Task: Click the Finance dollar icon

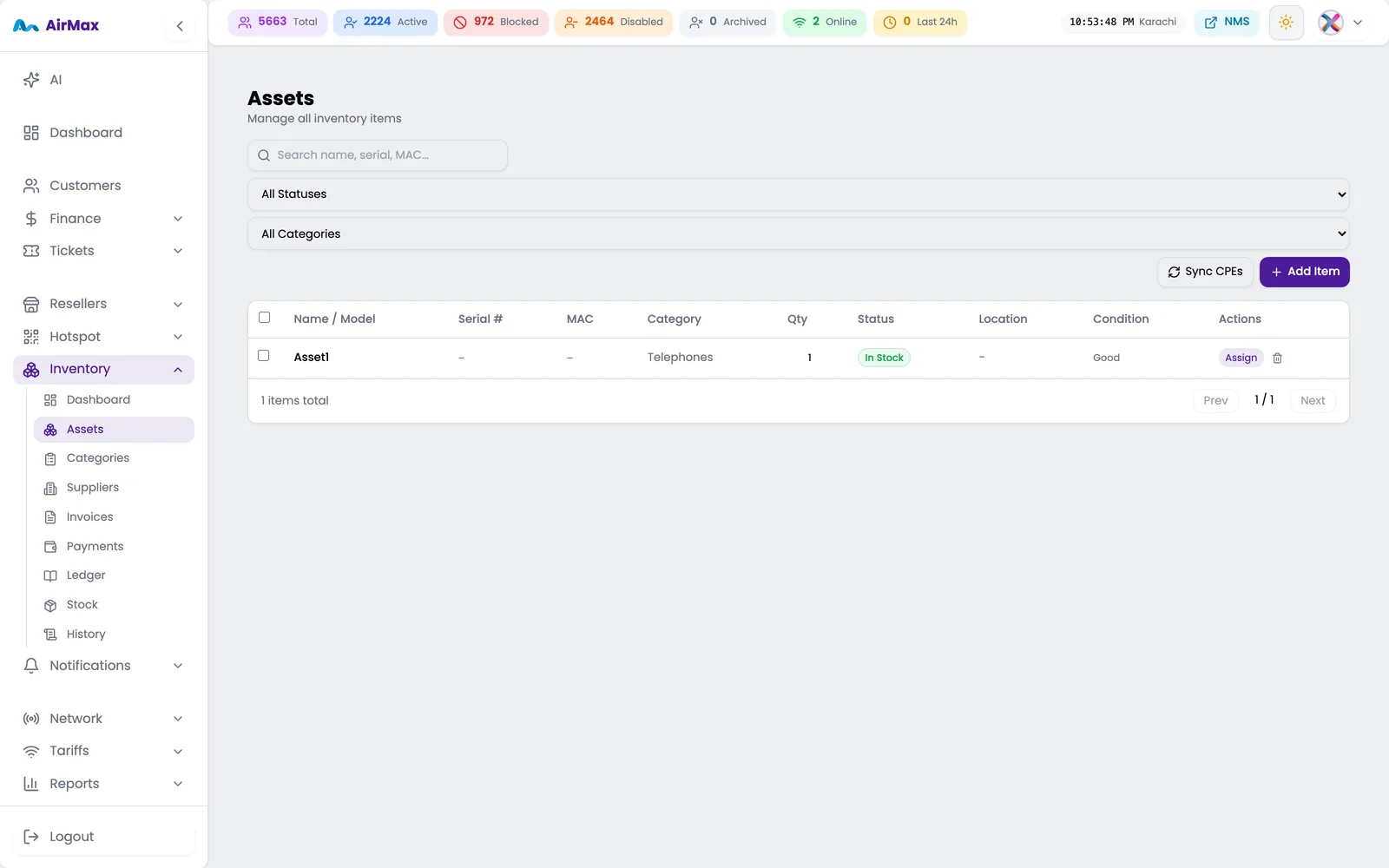Action: coord(31,219)
